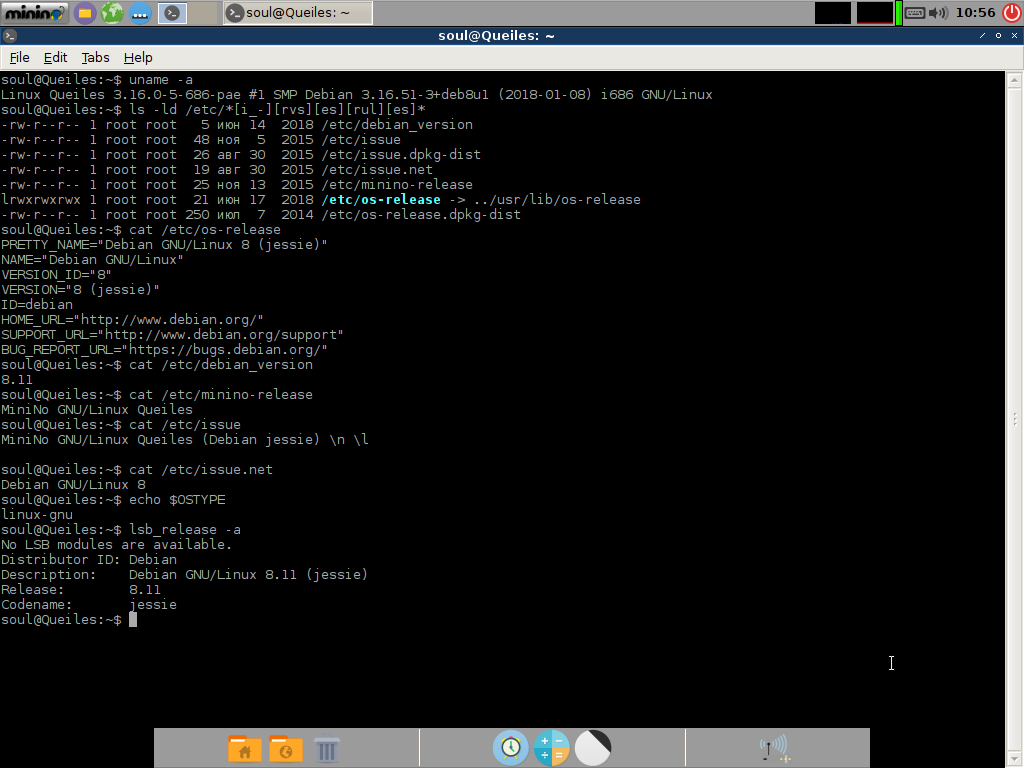Click the terminal cursor at the last prompt
The width and height of the screenshot is (1024, 768).
coord(133,620)
